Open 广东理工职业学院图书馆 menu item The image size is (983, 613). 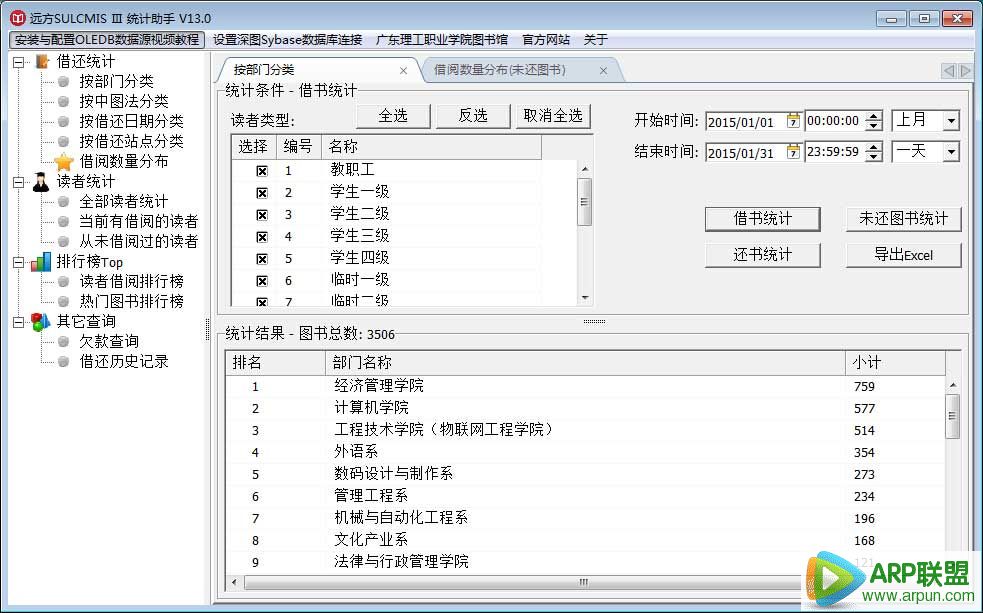coord(442,39)
